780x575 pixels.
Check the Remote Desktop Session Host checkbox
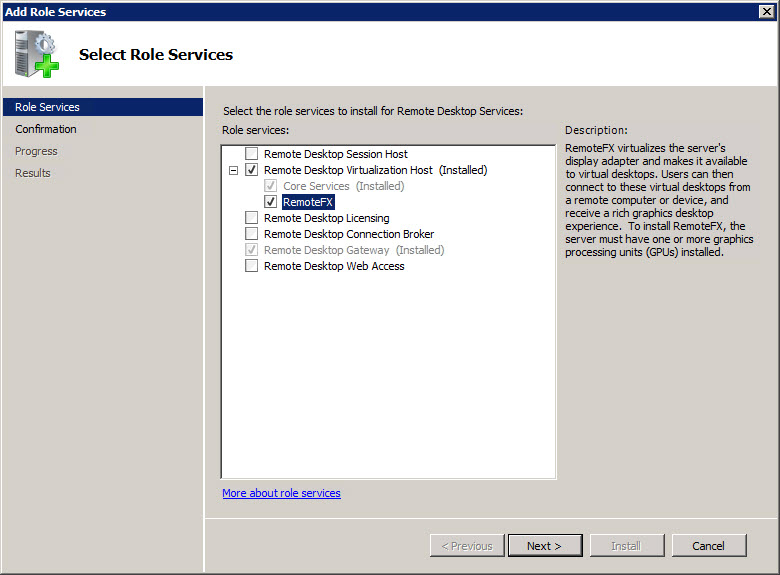252,154
